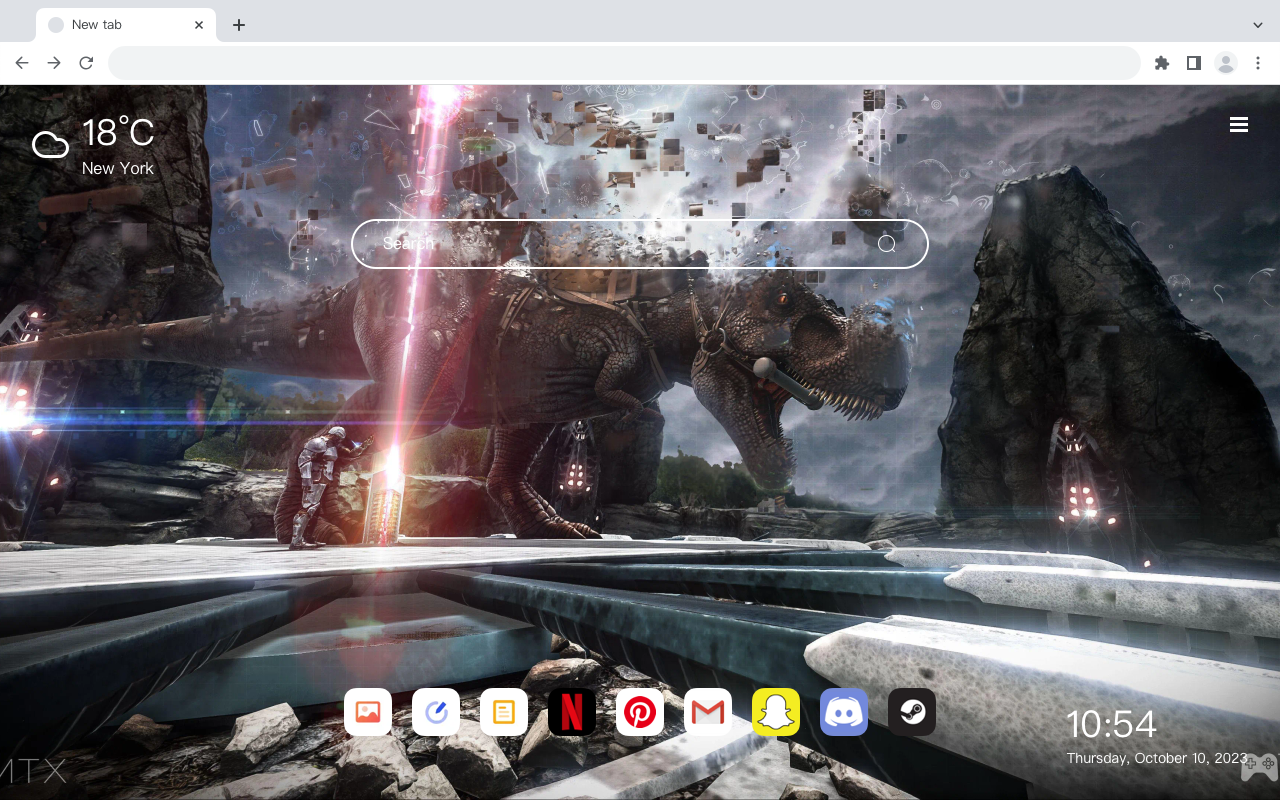Focus the browser address bar
The image size is (1280, 800).
pos(624,63)
